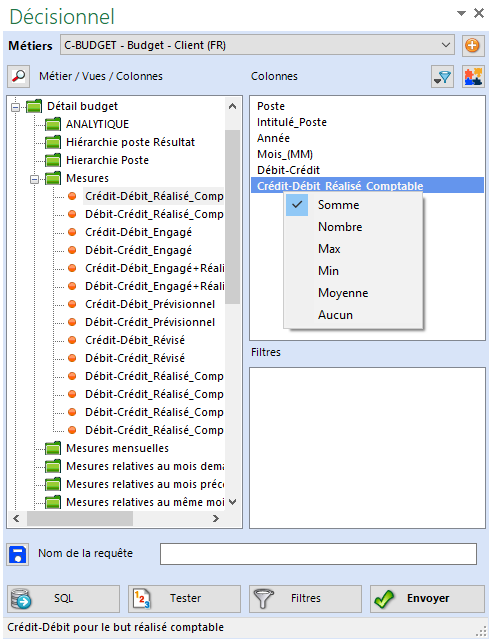Choose Aucun aggregation in context menu

click(335, 315)
